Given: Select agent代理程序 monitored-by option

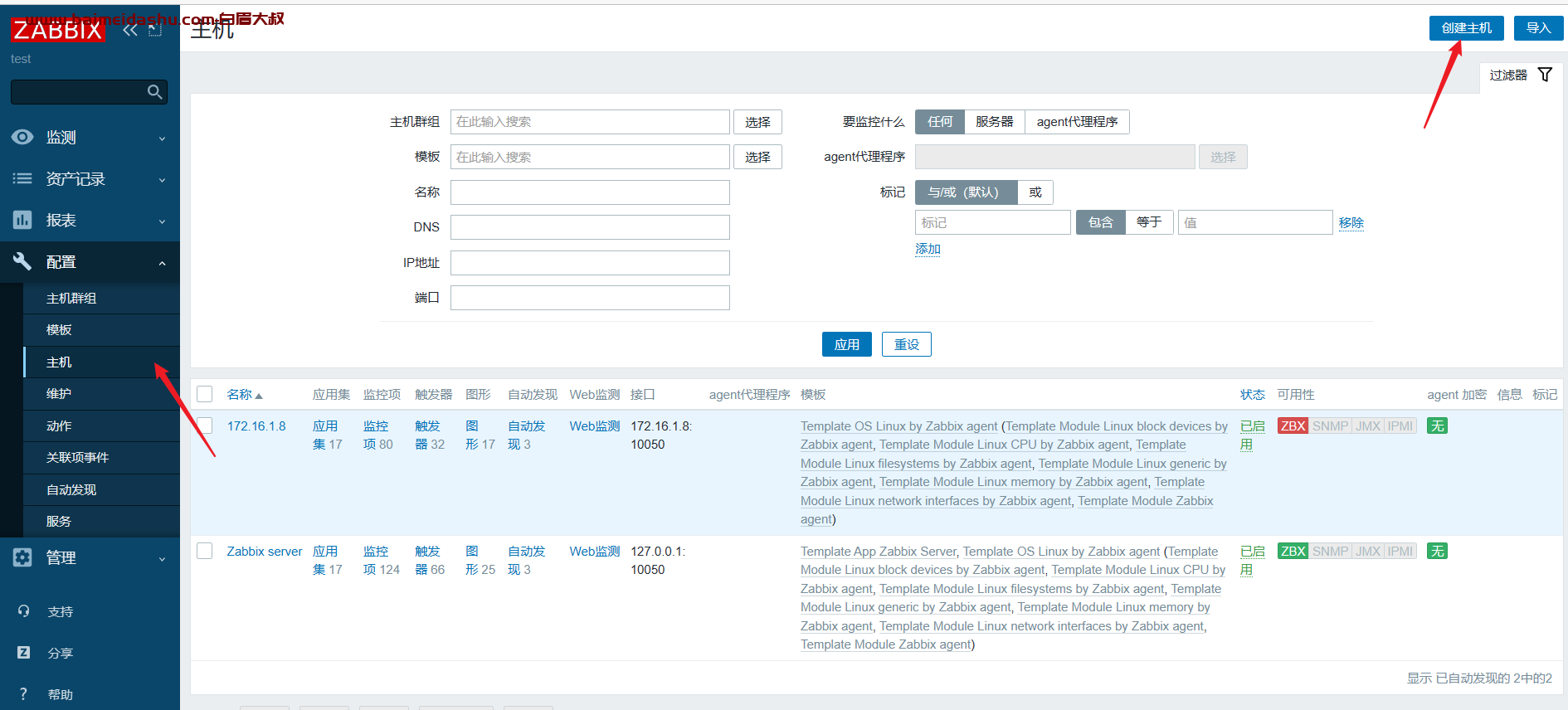Looking at the screenshot, I should pyautogui.click(x=1077, y=122).
